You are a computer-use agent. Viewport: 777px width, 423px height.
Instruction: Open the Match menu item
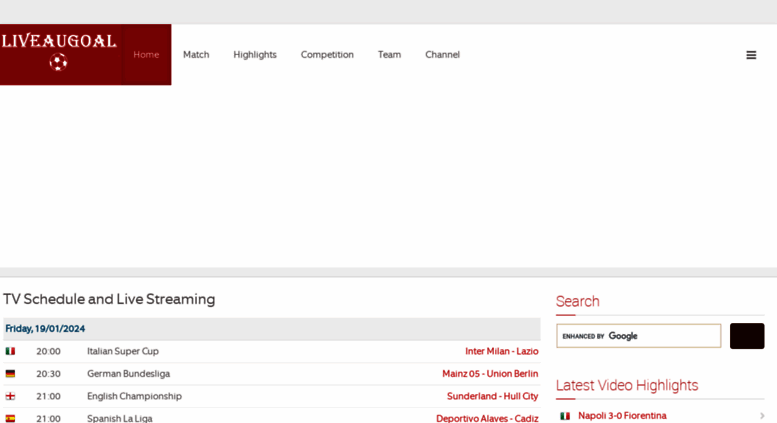tap(196, 55)
